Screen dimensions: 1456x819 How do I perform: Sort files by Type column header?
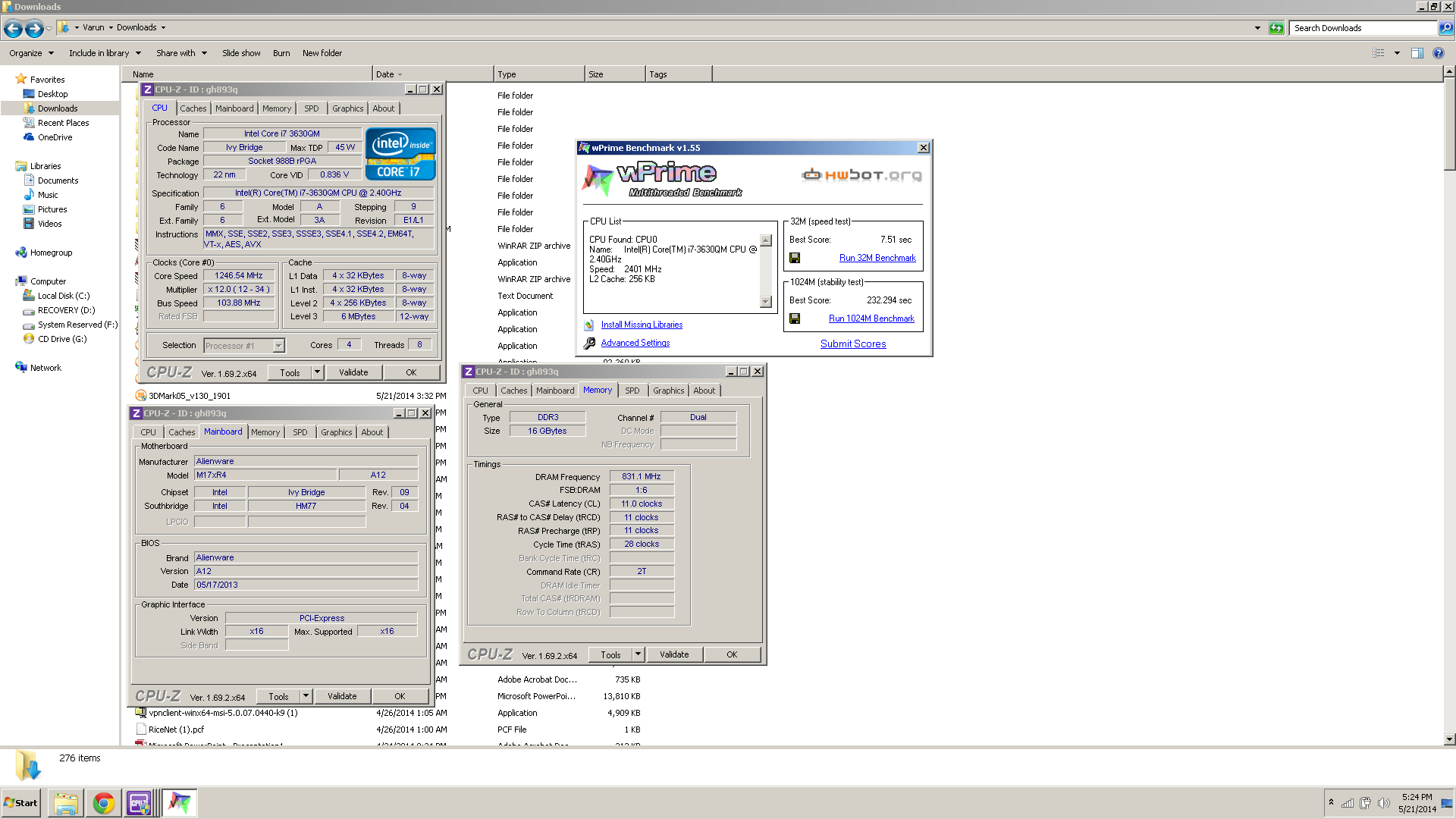539,74
